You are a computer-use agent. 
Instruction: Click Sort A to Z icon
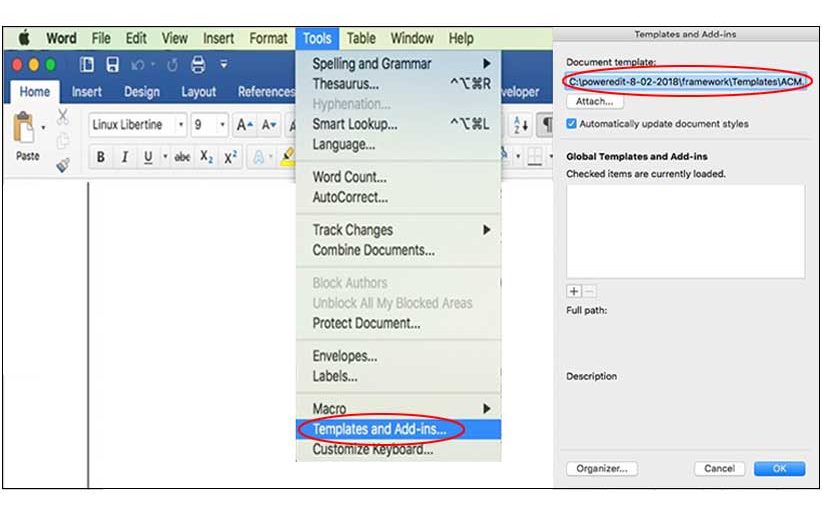pyautogui.click(x=521, y=125)
